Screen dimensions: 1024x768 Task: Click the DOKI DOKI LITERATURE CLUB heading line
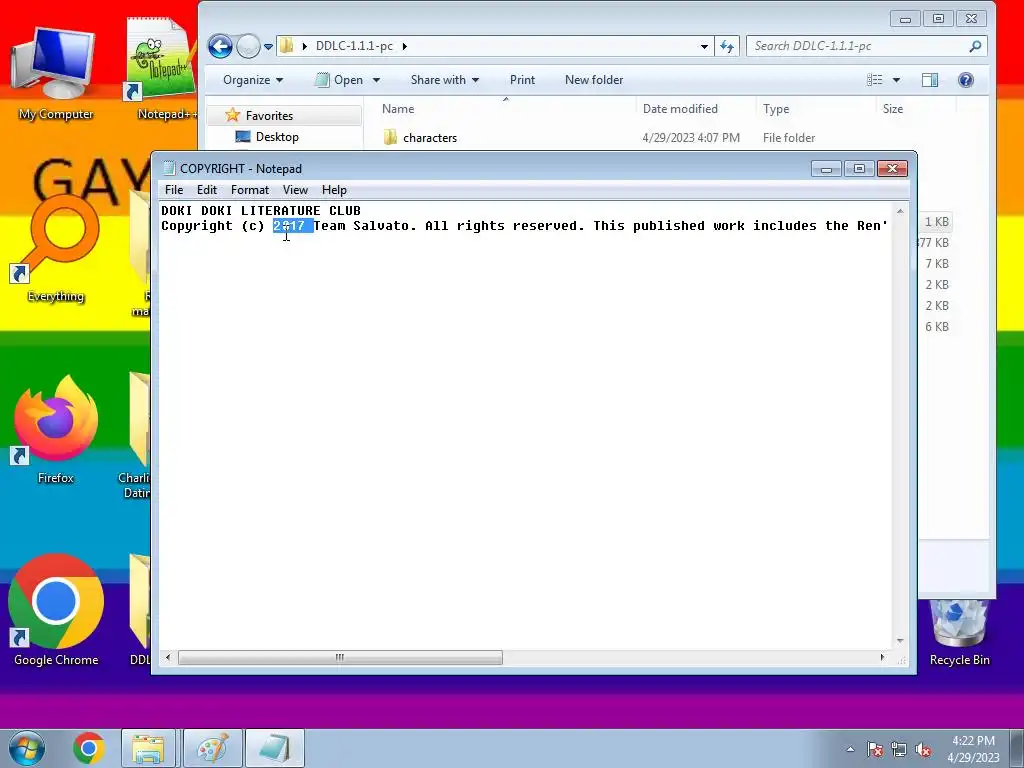261,210
